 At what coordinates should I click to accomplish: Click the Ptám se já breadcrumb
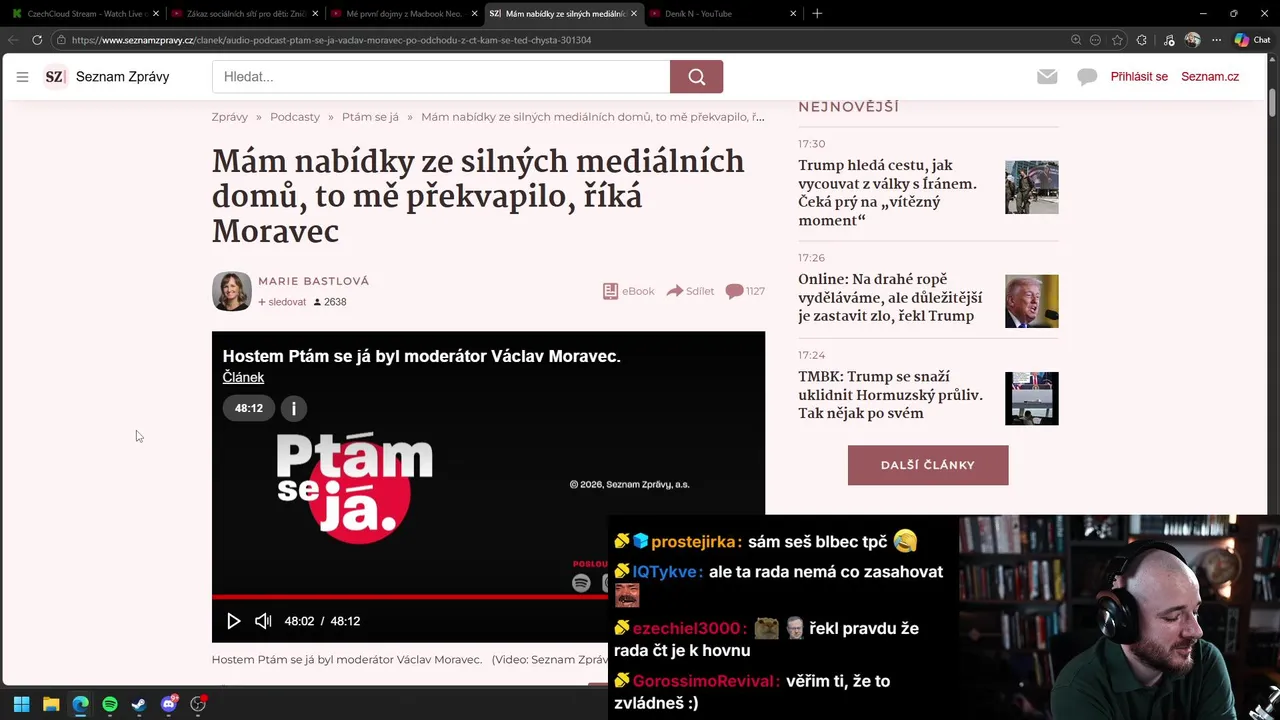point(370,117)
